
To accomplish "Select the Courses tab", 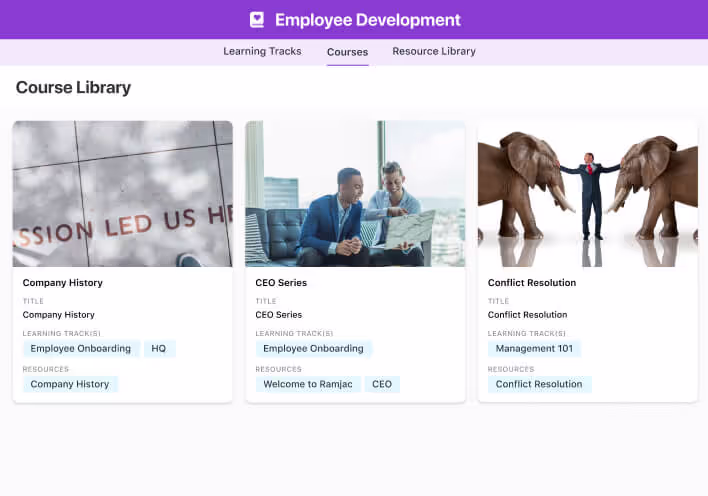I will (x=347, y=52).
